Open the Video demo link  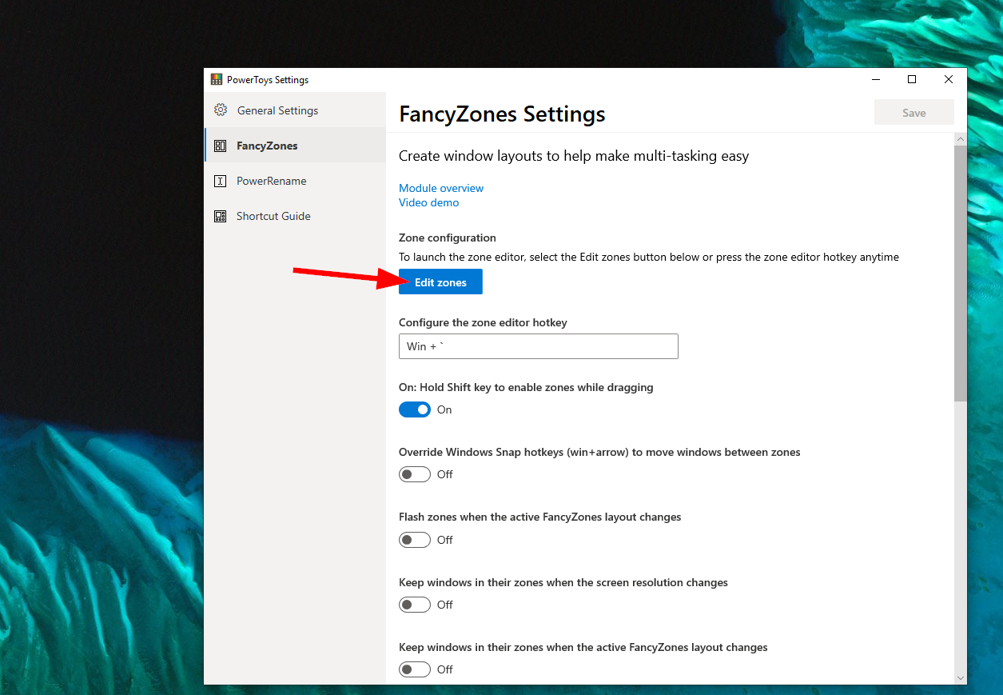pyautogui.click(x=429, y=203)
